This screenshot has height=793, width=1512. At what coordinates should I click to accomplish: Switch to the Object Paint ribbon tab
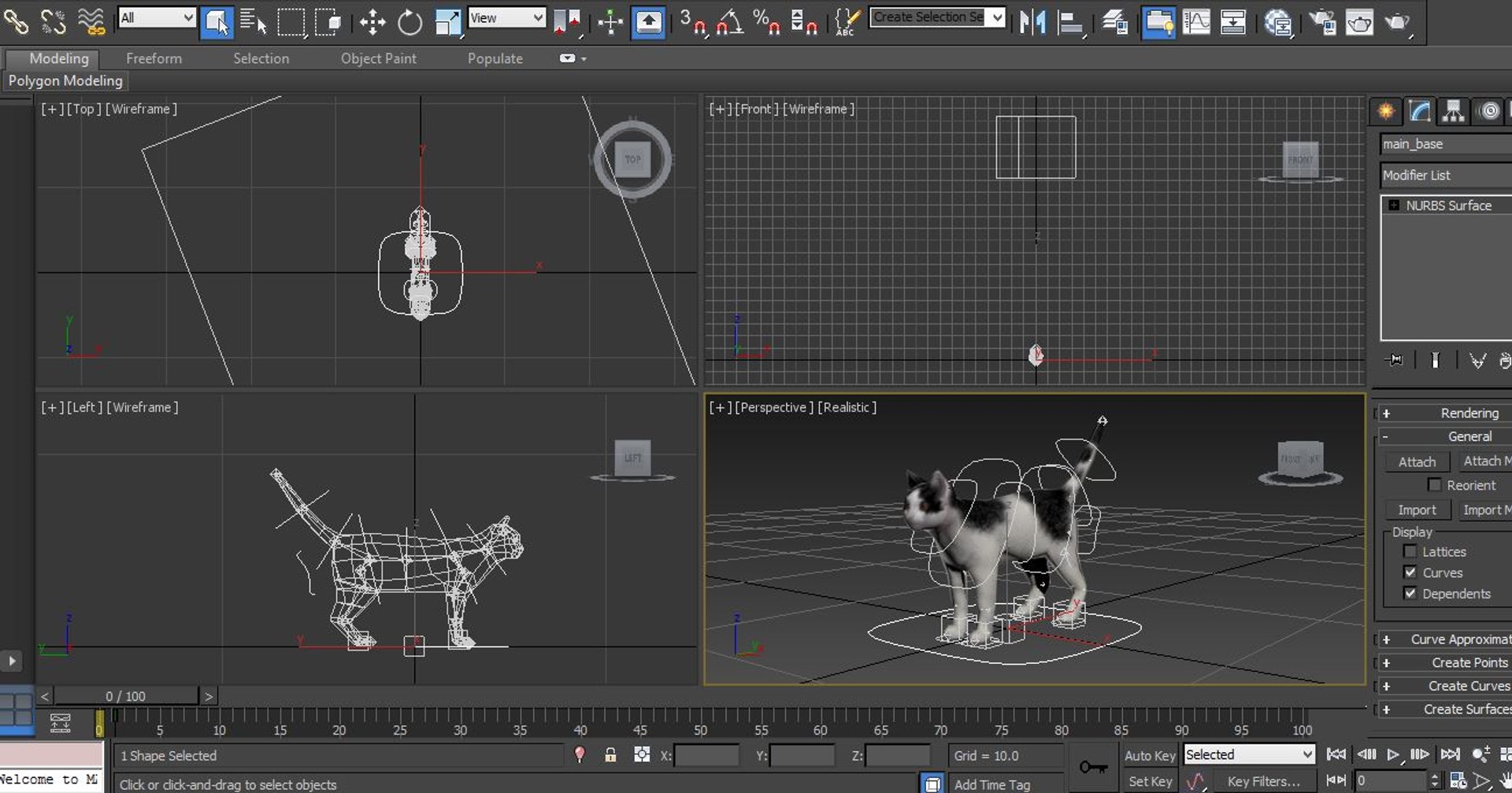tap(378, 58)
